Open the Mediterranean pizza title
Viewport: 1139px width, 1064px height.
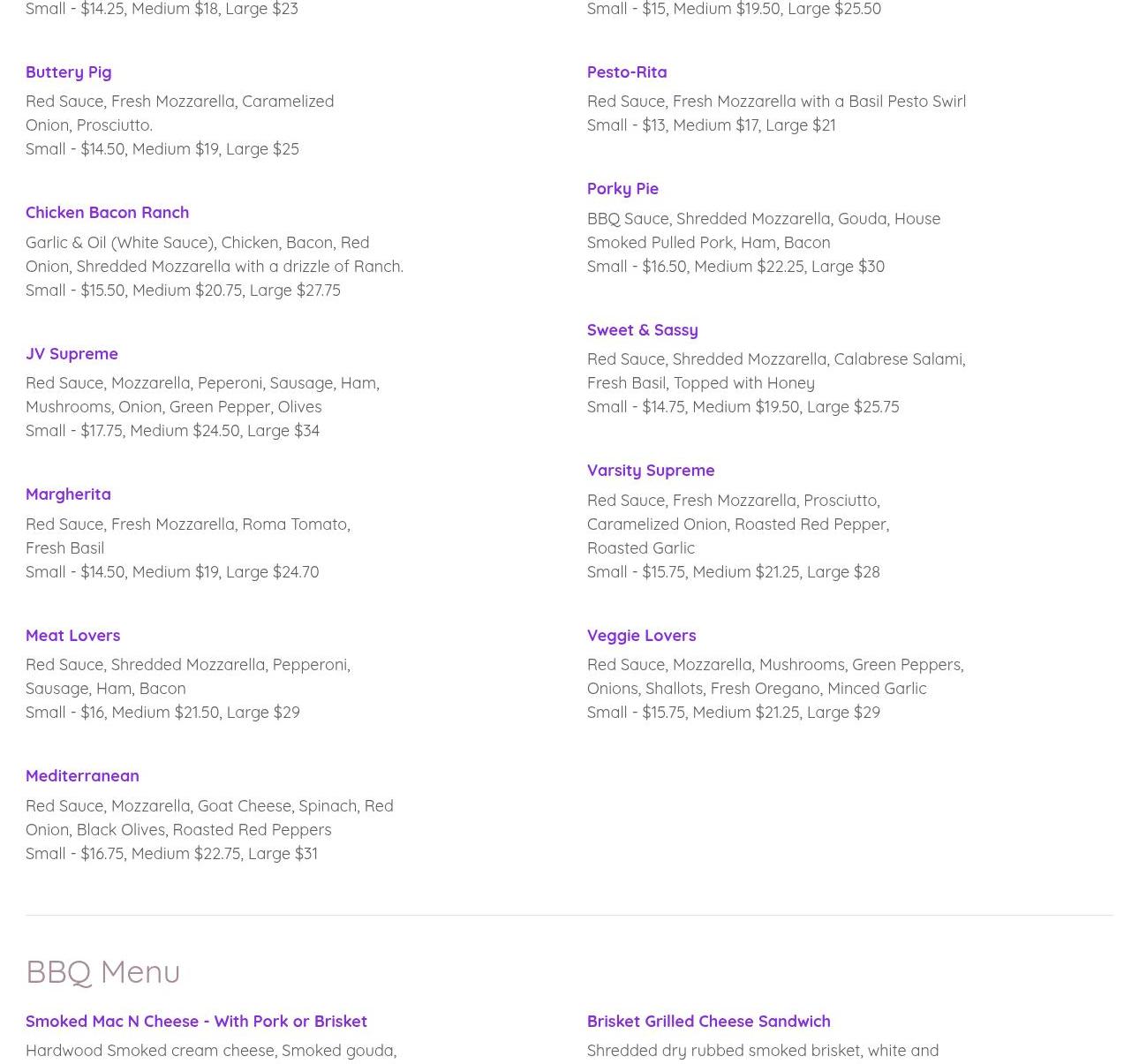(82, 775)
